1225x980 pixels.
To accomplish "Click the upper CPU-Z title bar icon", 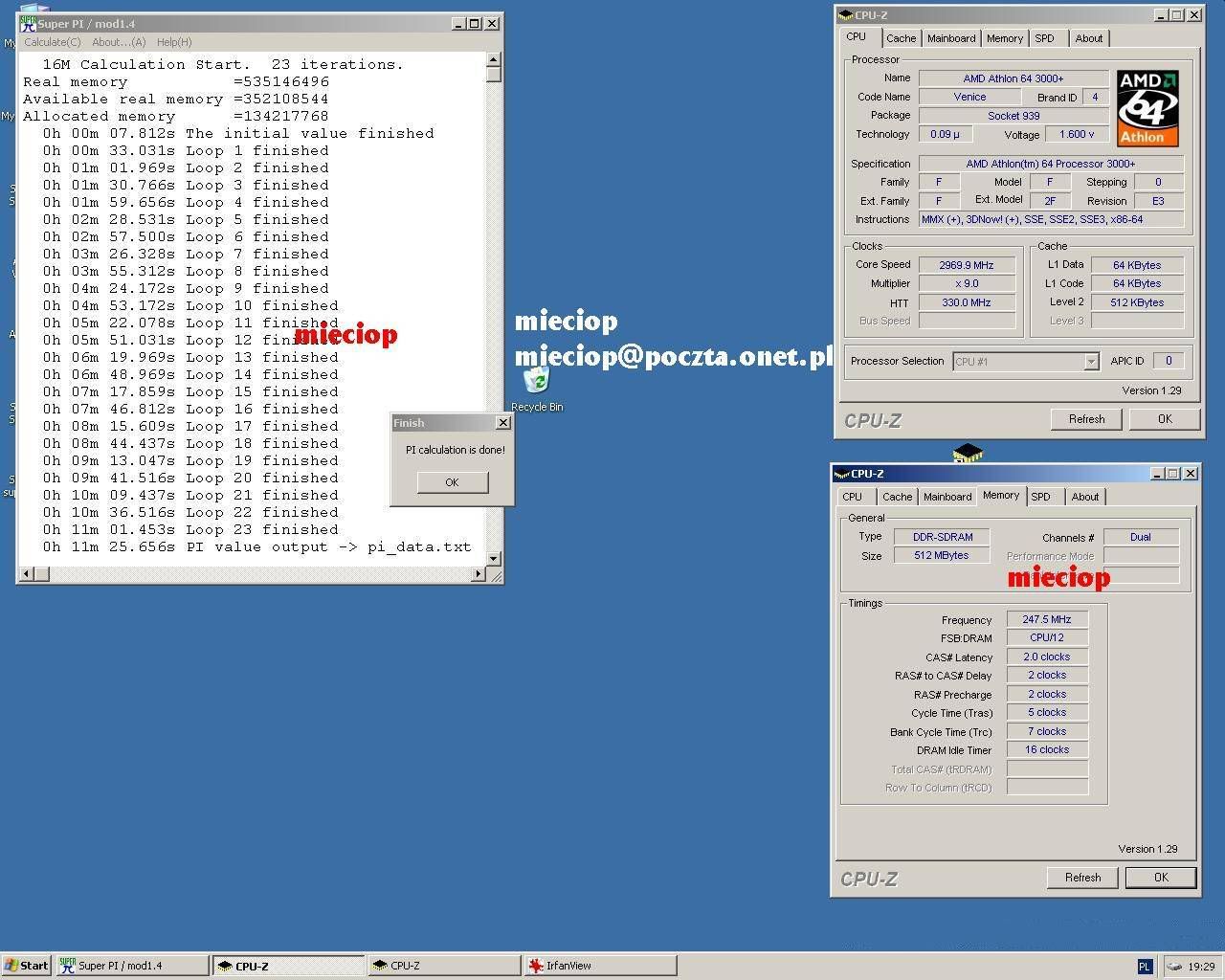I will (845, 15).
